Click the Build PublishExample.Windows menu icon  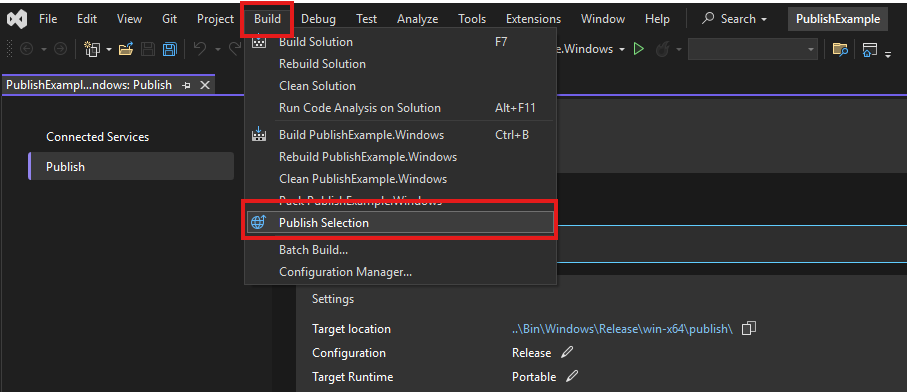point(259,135)
